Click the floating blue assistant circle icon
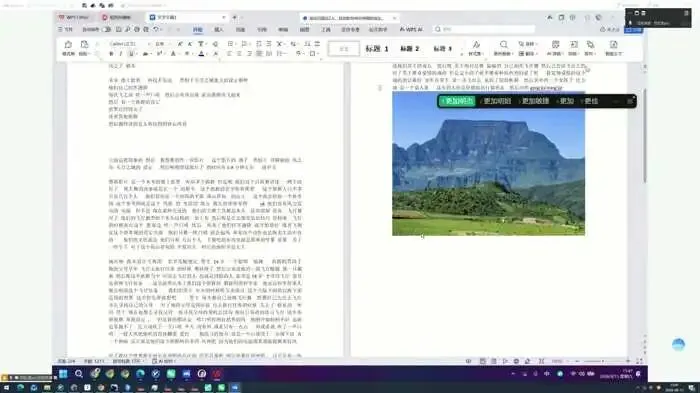This screenshot has height=393, width=700. (678, 344)
